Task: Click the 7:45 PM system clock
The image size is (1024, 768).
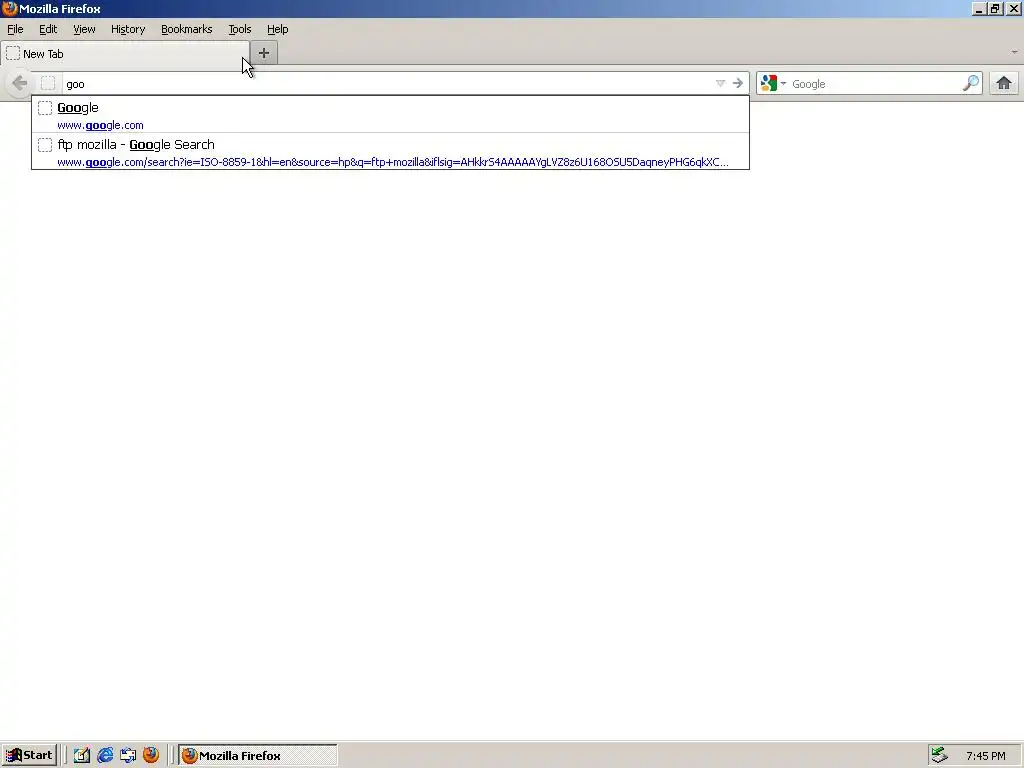Action: click(x=985, y=756)
